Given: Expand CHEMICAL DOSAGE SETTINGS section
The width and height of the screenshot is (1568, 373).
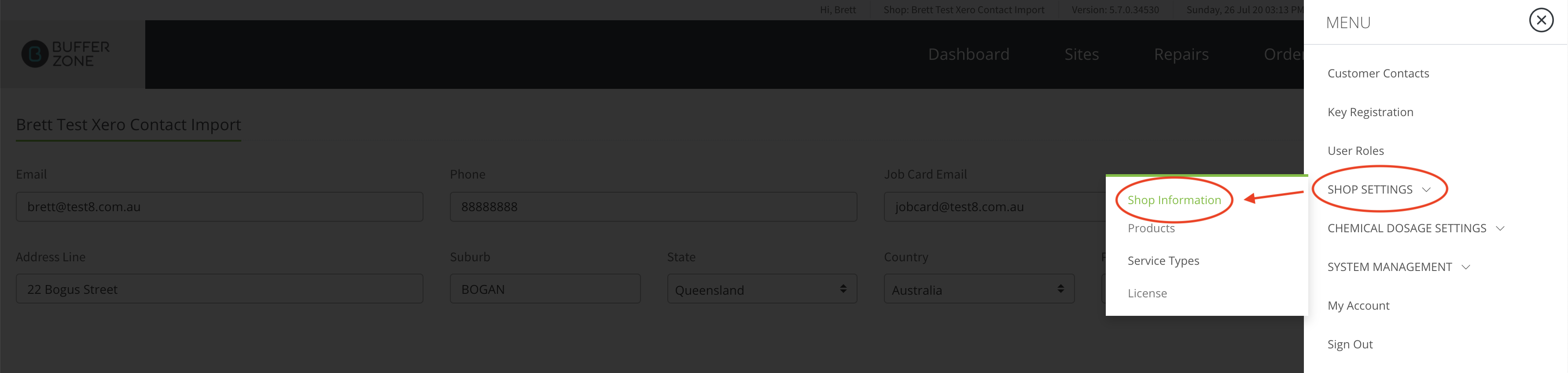Looking at the screenshot, I should (x=1415, y=228).
